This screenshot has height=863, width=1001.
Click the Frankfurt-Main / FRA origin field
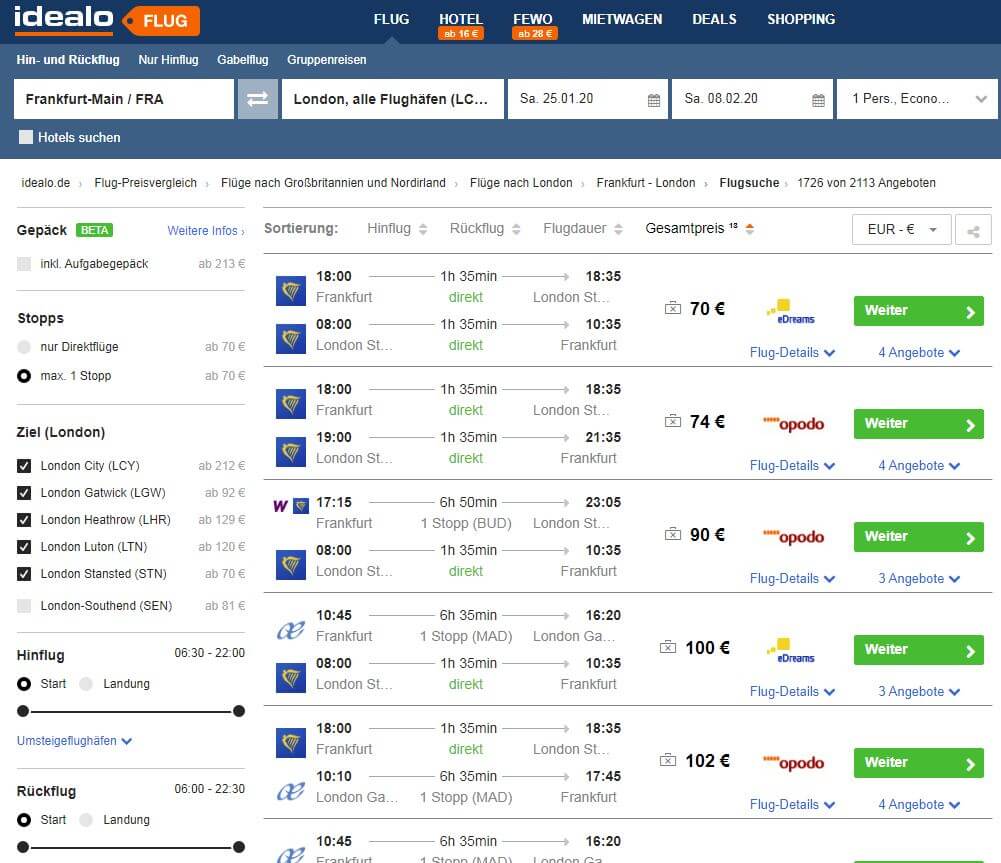click(x=124, y=99)
